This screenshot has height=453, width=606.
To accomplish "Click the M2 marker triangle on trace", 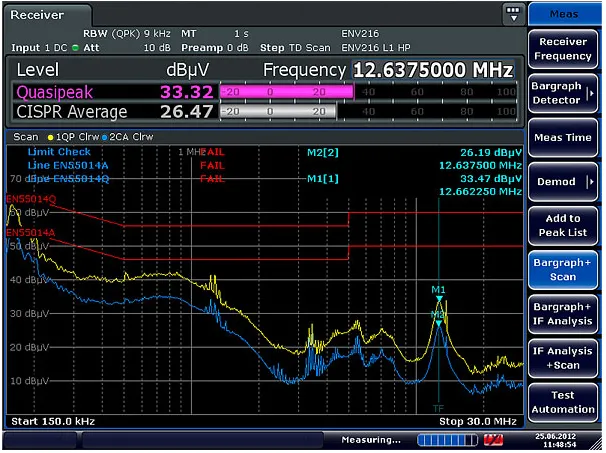I will (x=439, y=323).
